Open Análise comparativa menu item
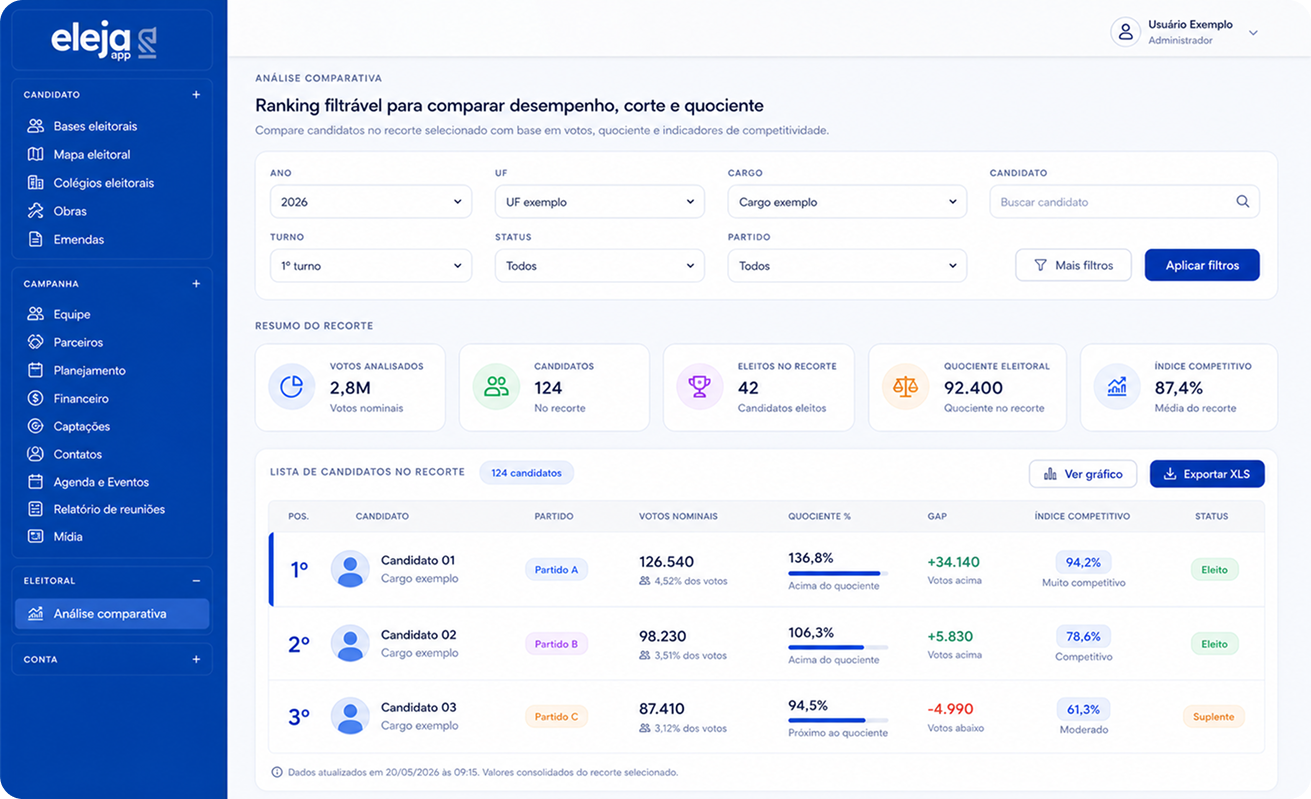The height and width of the screenshot is (799, 1311). click(112, 614)
